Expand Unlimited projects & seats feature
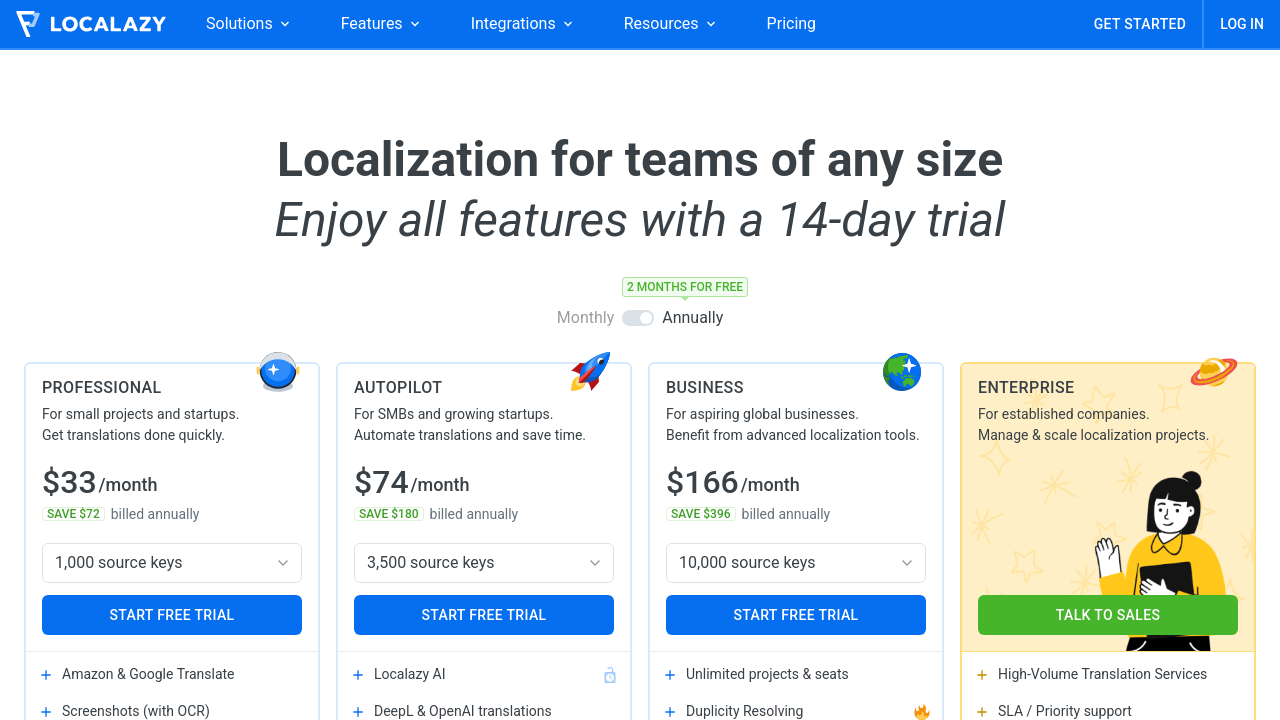 pos(757,675)
